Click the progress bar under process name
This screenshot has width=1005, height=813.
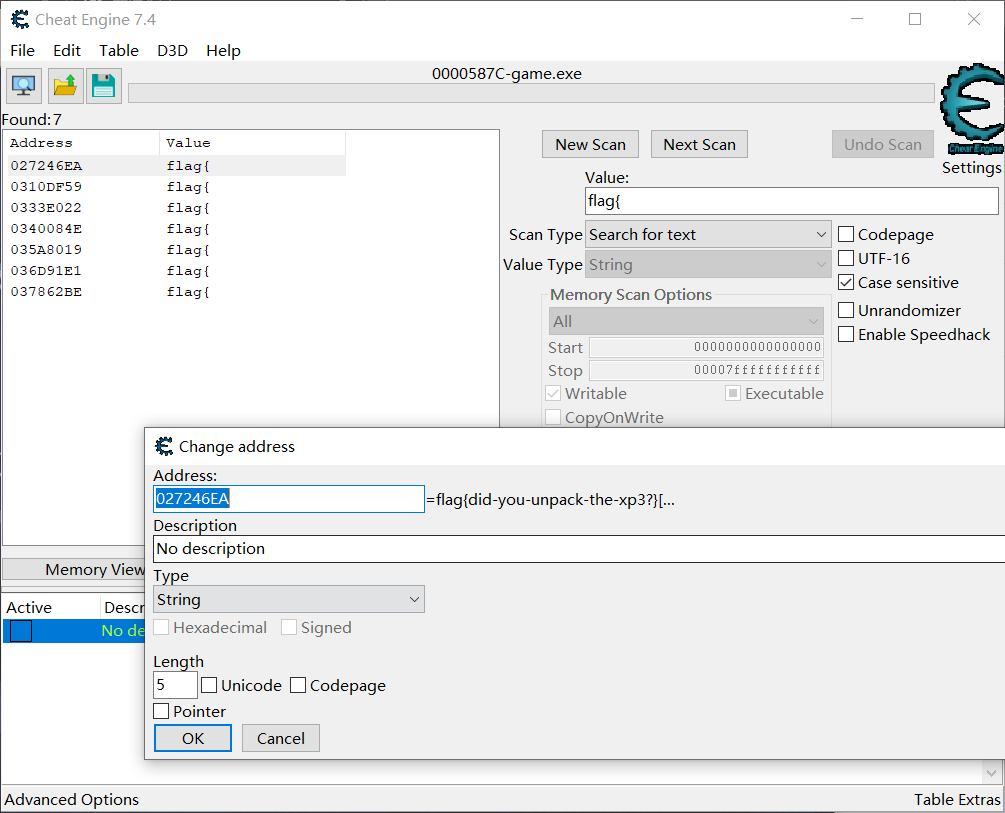point(530,93)
